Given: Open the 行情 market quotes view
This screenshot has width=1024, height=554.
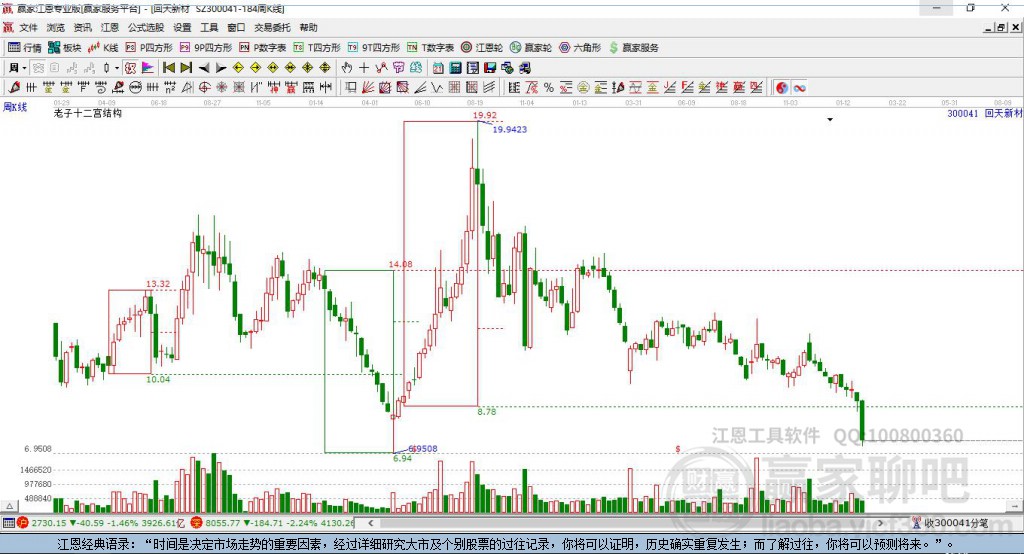Looking at the screenshot, I should [x=25, y=48].
